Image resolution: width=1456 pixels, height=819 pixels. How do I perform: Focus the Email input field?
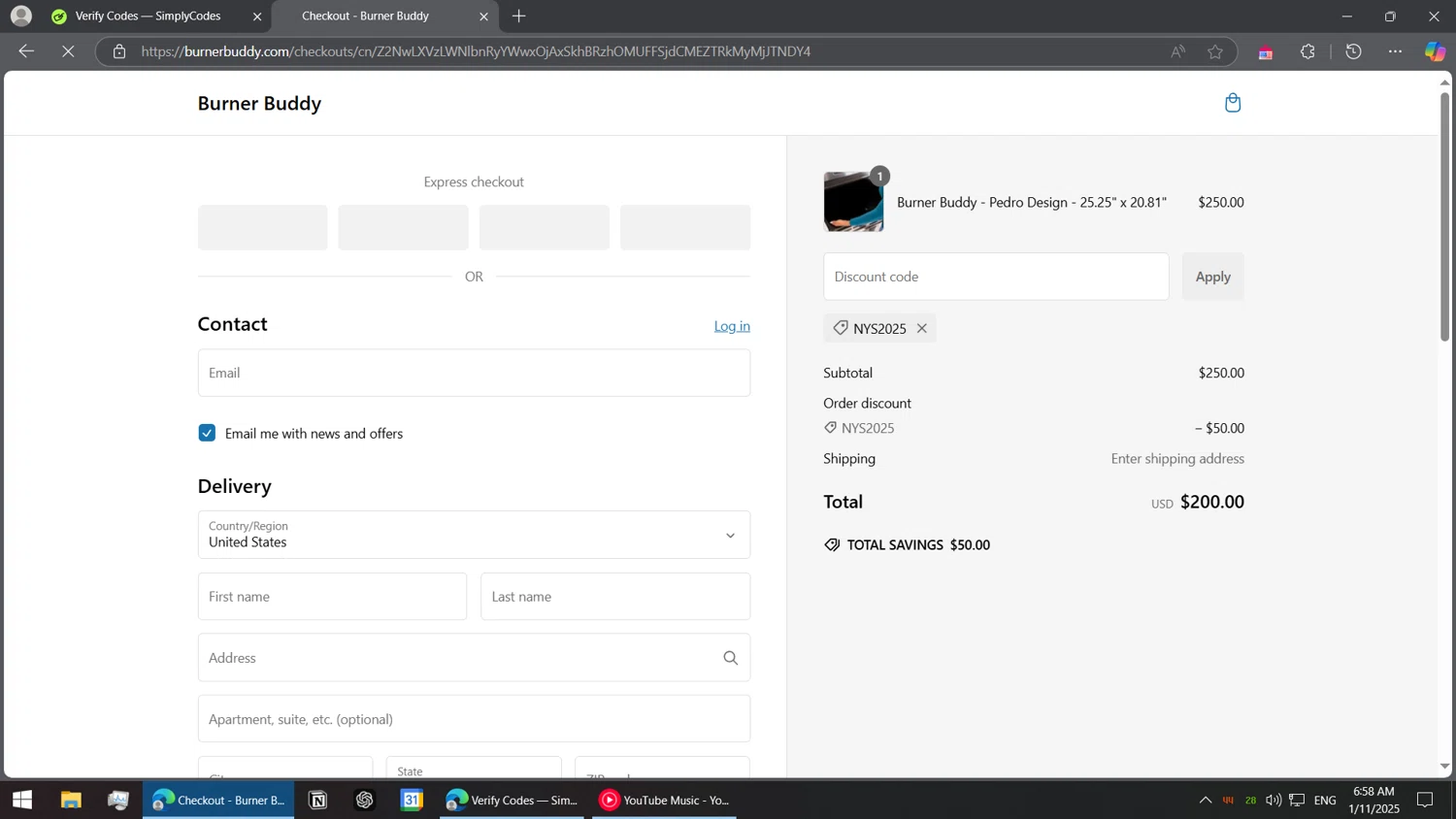[474, 373]
